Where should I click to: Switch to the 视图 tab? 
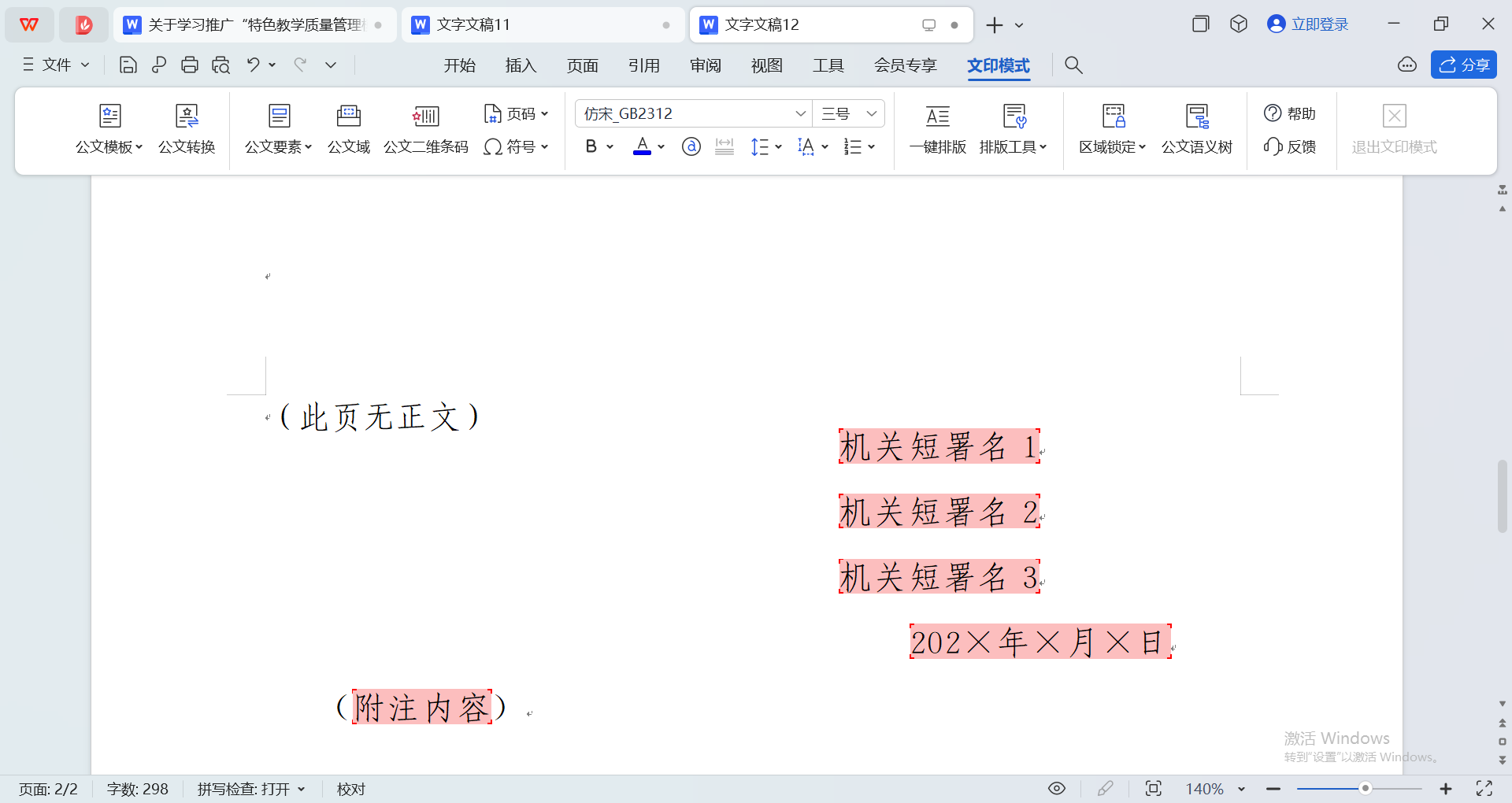[767, 65]
